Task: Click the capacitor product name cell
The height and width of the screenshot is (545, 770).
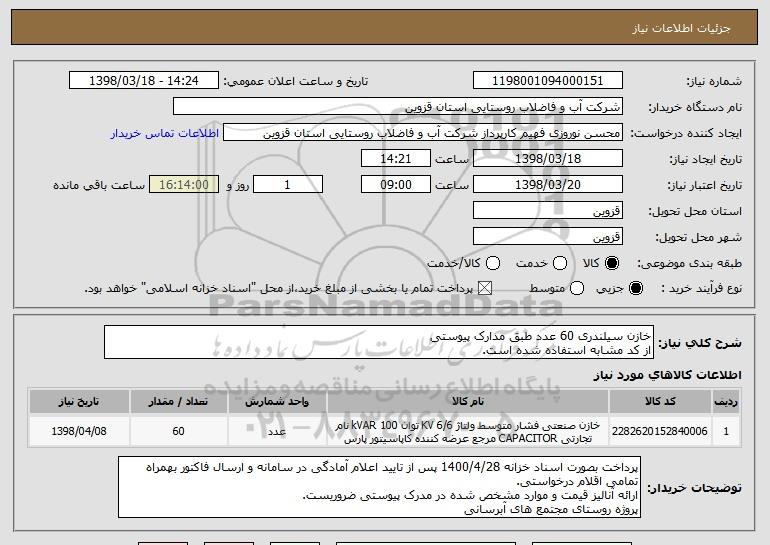Action: [468, 431]
